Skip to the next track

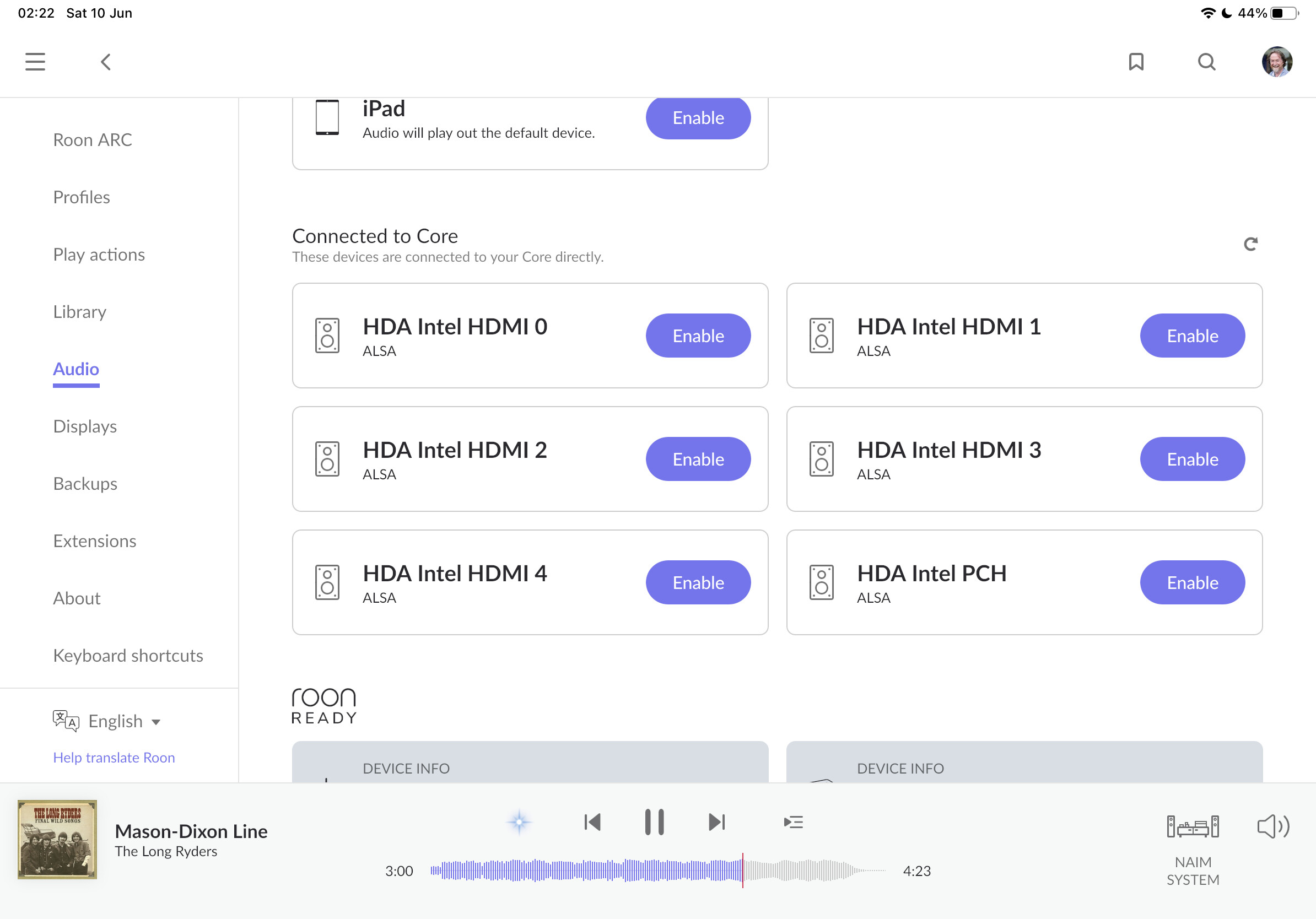coord(716,822)
